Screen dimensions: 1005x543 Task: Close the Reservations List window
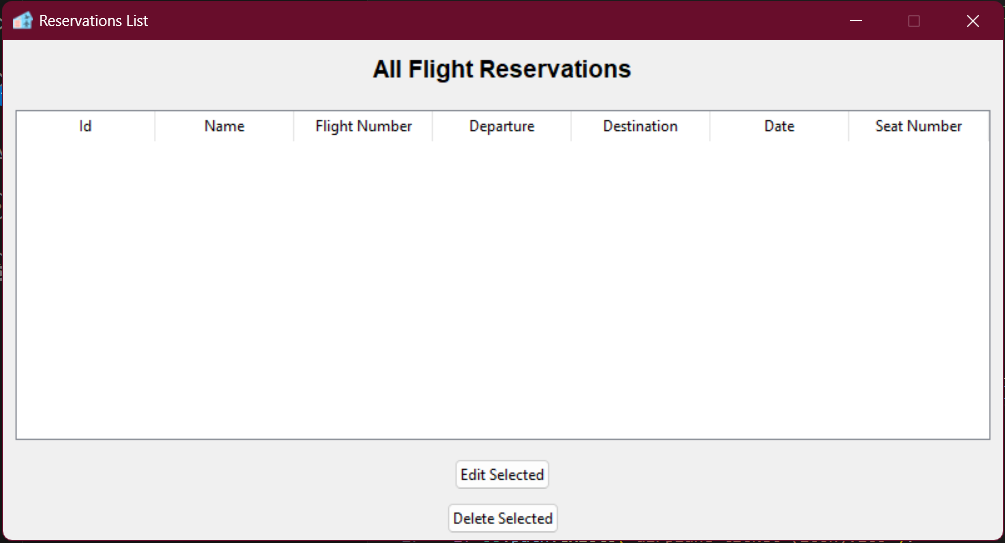[972, 21]
